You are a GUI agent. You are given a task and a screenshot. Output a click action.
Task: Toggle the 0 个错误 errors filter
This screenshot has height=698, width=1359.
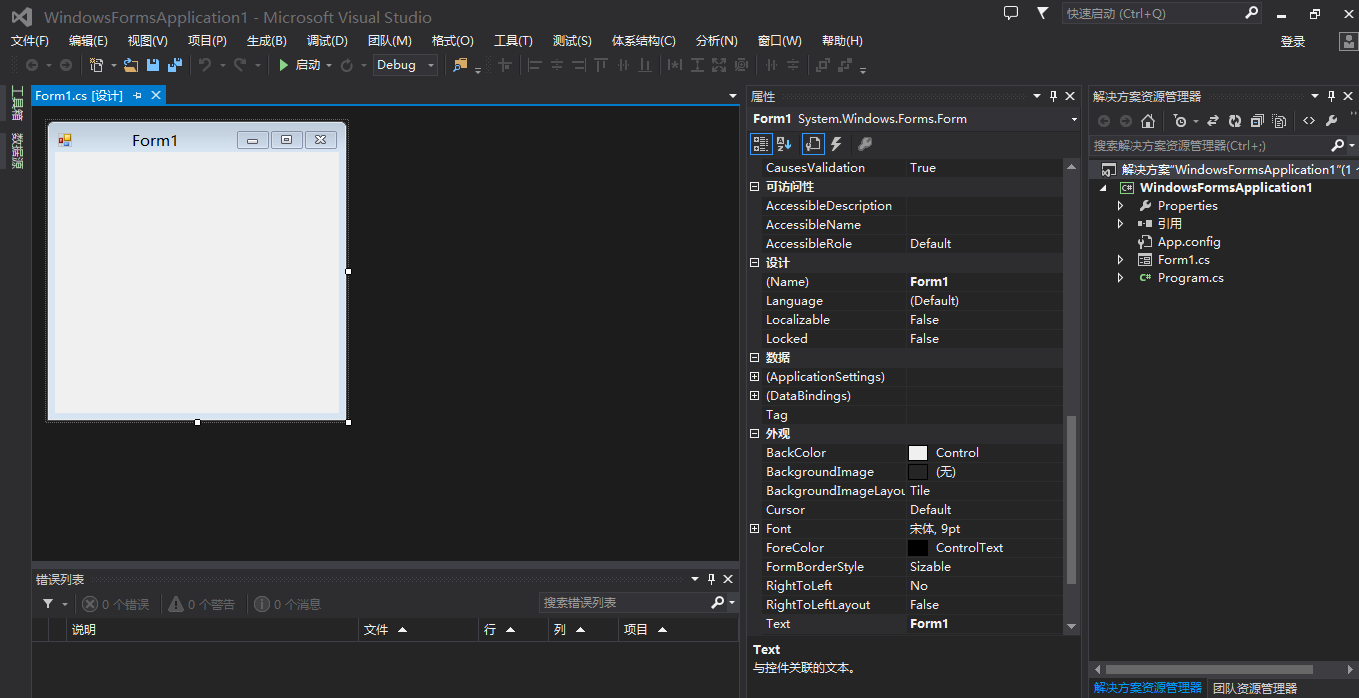click(115, 604)
